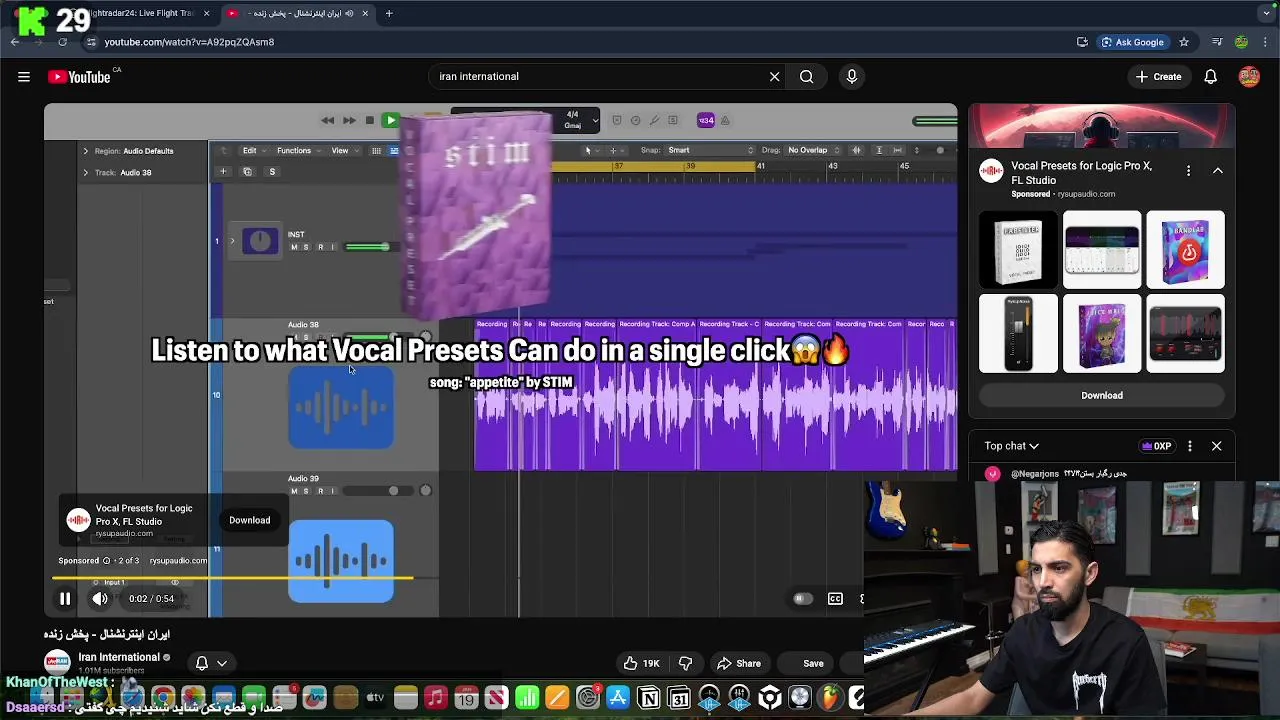Open more options on the sponsored ad card

pyautogui.click(x=1188, y=171)
